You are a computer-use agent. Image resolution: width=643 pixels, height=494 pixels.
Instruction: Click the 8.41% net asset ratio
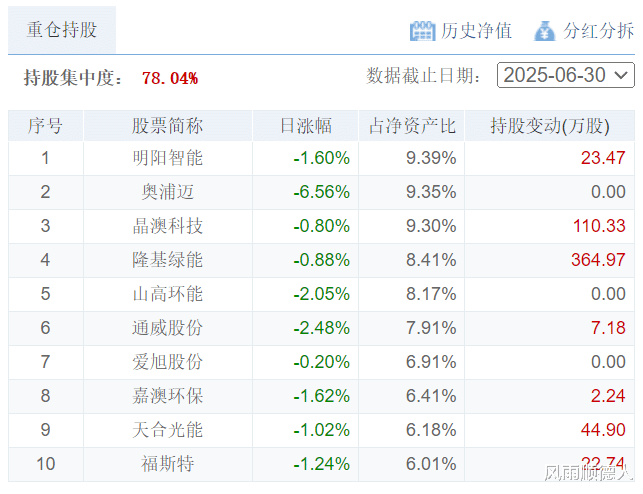pos(431,260)
